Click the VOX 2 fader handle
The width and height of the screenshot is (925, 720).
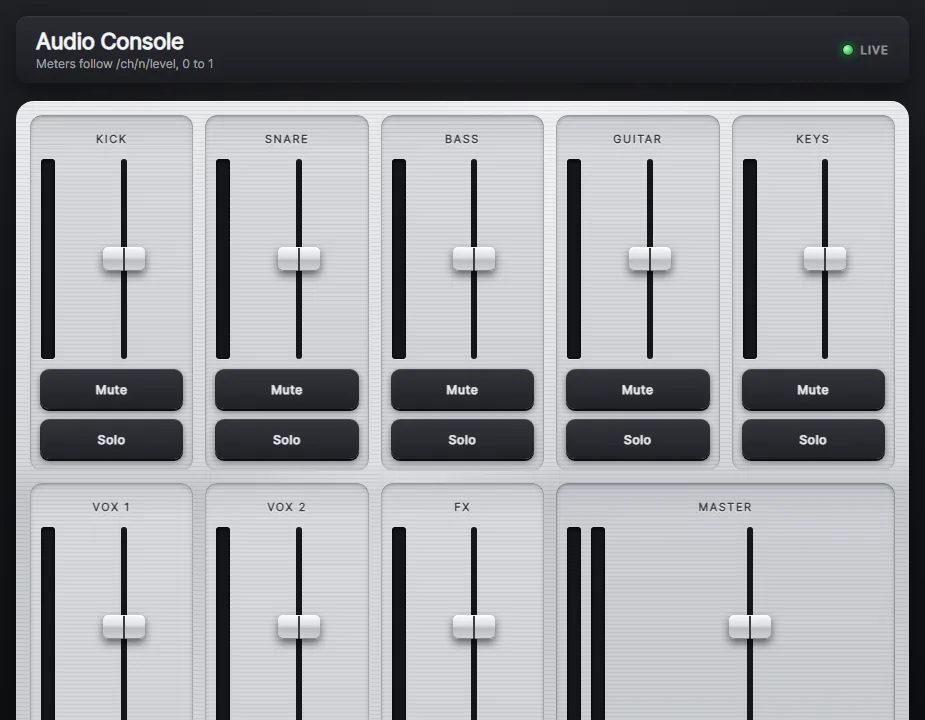point(299,627)
